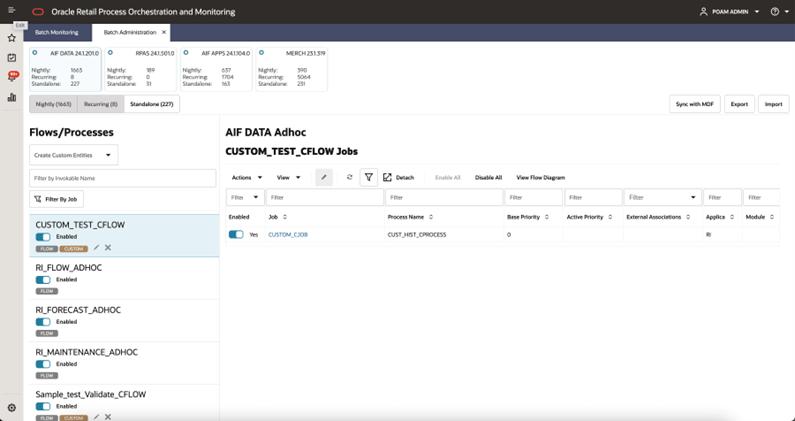795x421 pixels.
Task: Open the CUSTOM_CJOB job link
Action: 288,235
